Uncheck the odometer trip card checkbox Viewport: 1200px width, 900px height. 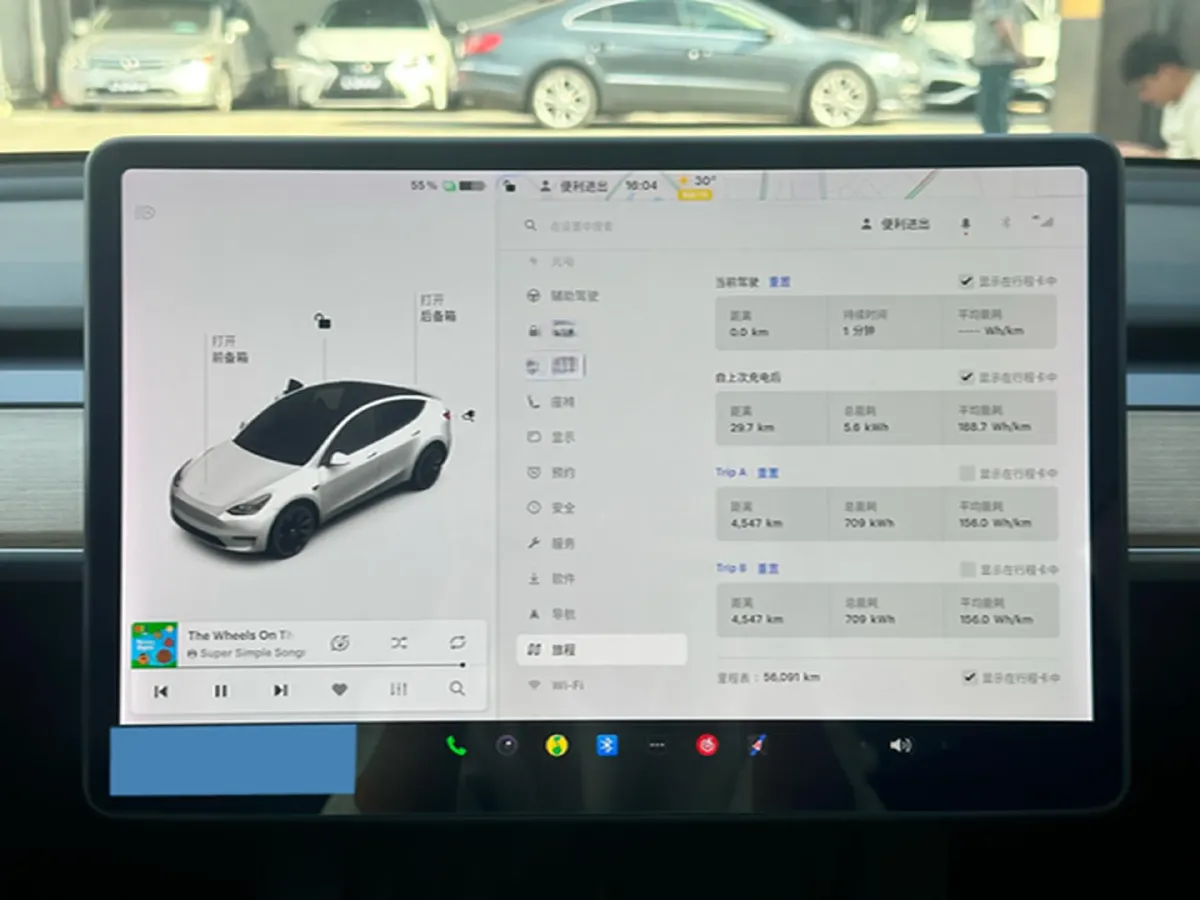[x=969, y=677]
